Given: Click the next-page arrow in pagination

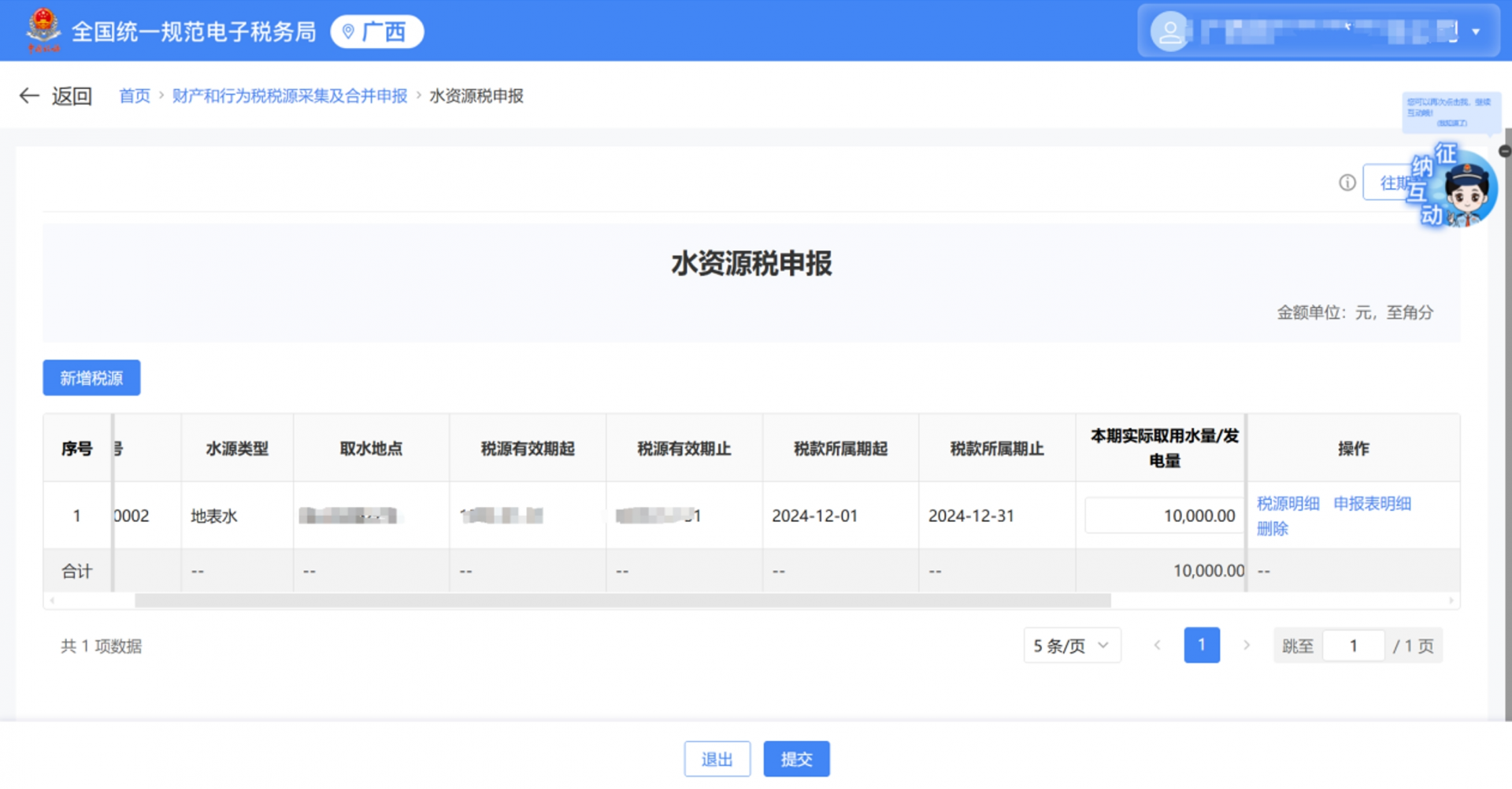Looking at the screenshot, I should tap(1247, 645).
